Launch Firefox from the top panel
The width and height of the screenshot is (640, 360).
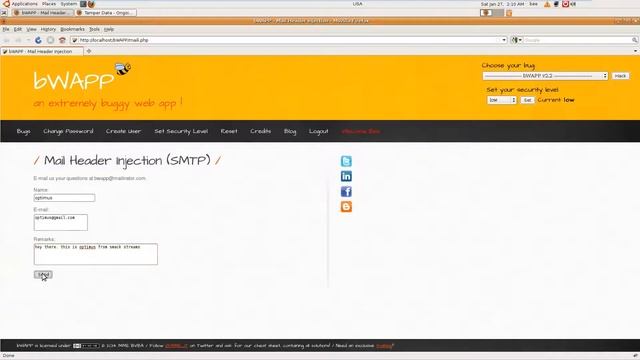click(91, 4)
